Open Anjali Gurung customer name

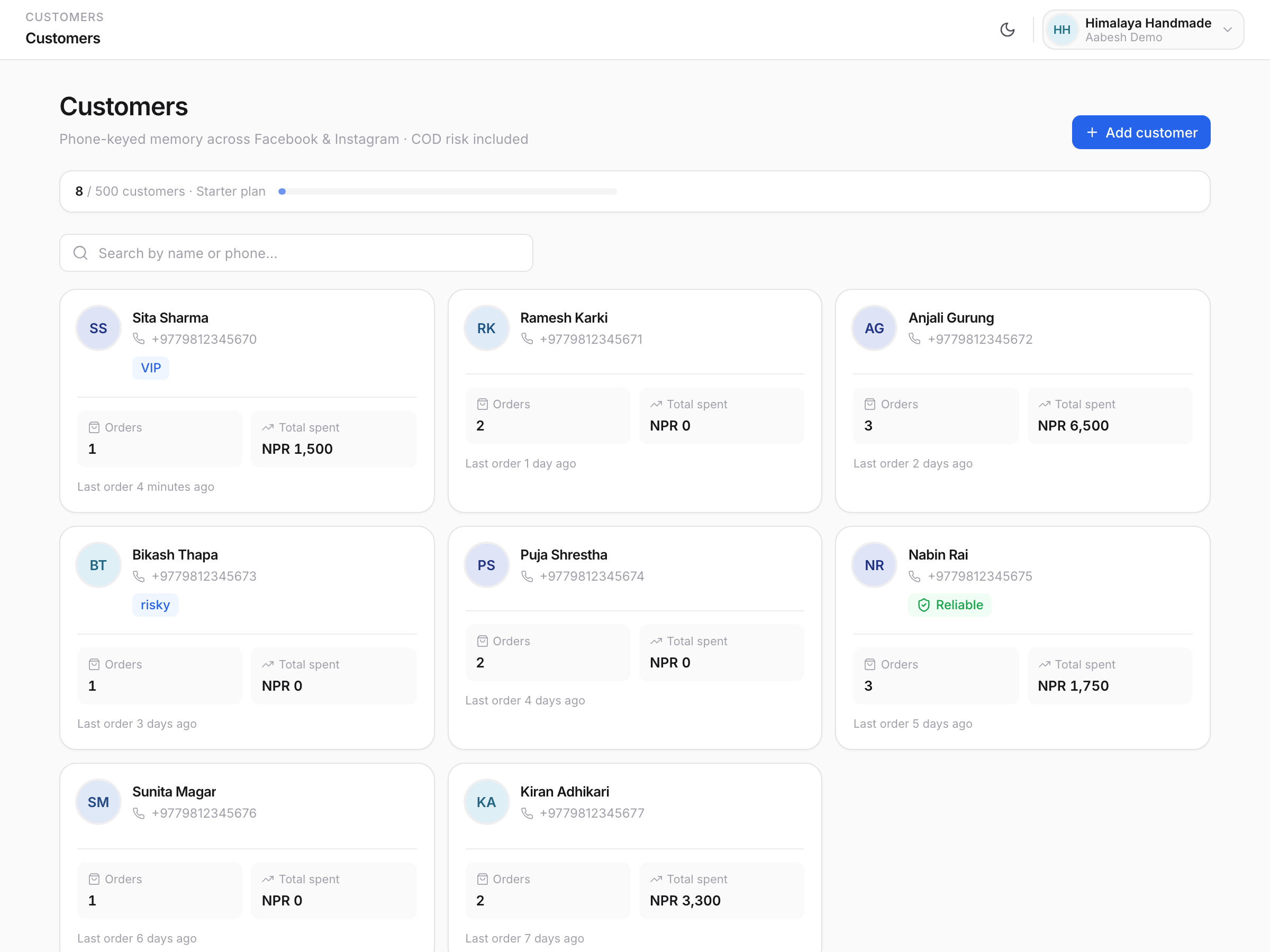click(951, 318)
